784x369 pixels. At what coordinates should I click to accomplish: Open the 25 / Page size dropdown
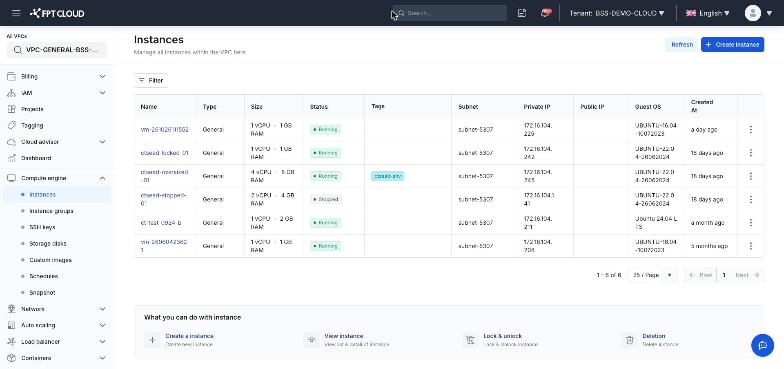click(x=652, y=275)
